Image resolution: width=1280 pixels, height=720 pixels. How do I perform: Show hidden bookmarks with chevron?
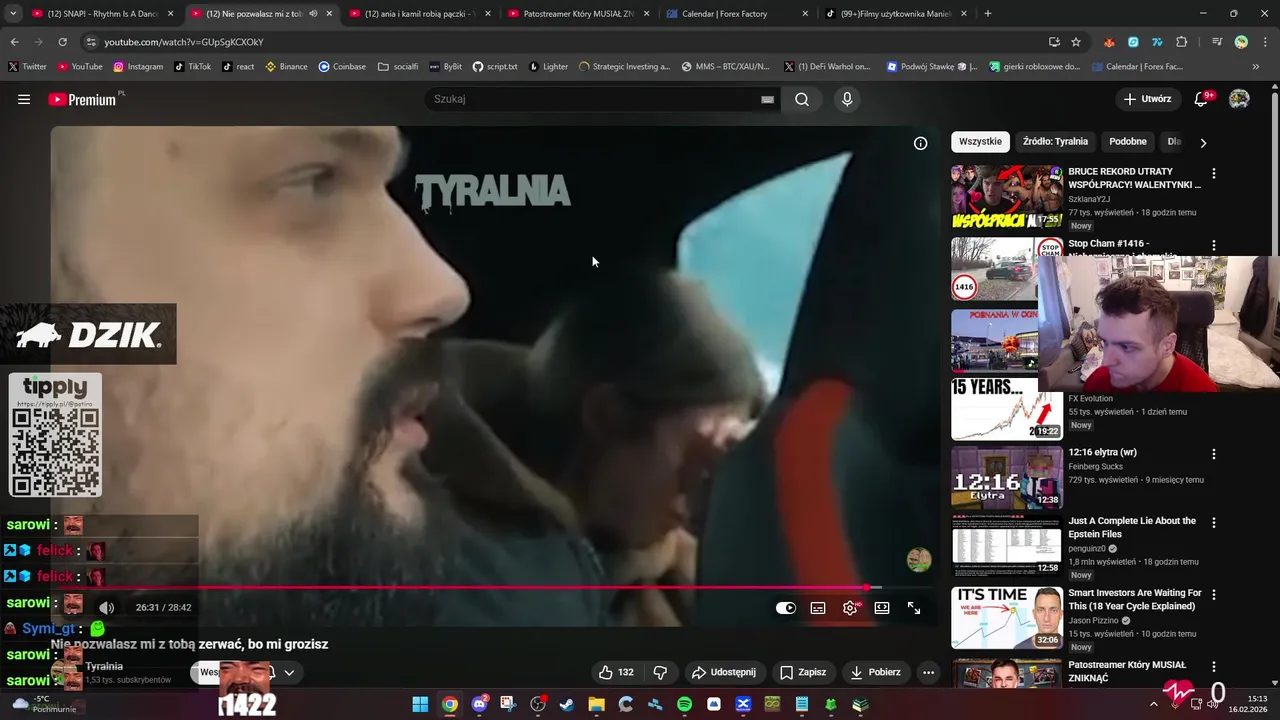[1256, 67]
